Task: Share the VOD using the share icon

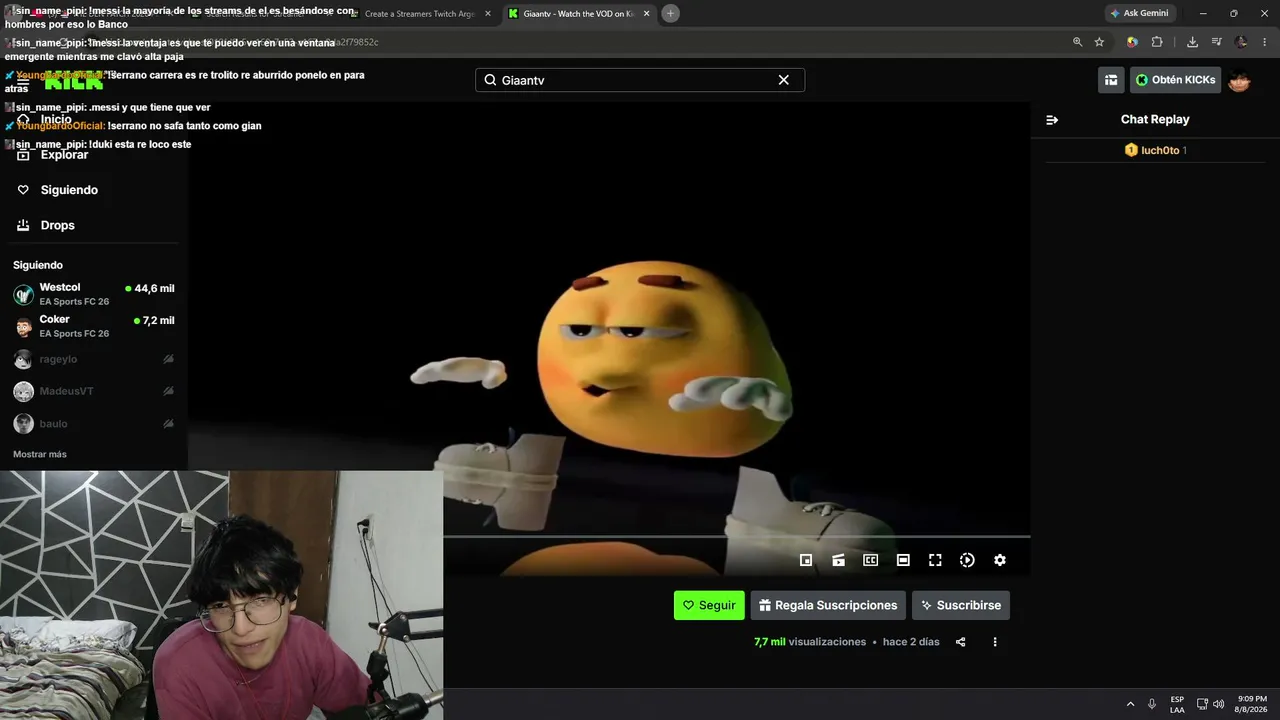Action: tap(961, 642)
